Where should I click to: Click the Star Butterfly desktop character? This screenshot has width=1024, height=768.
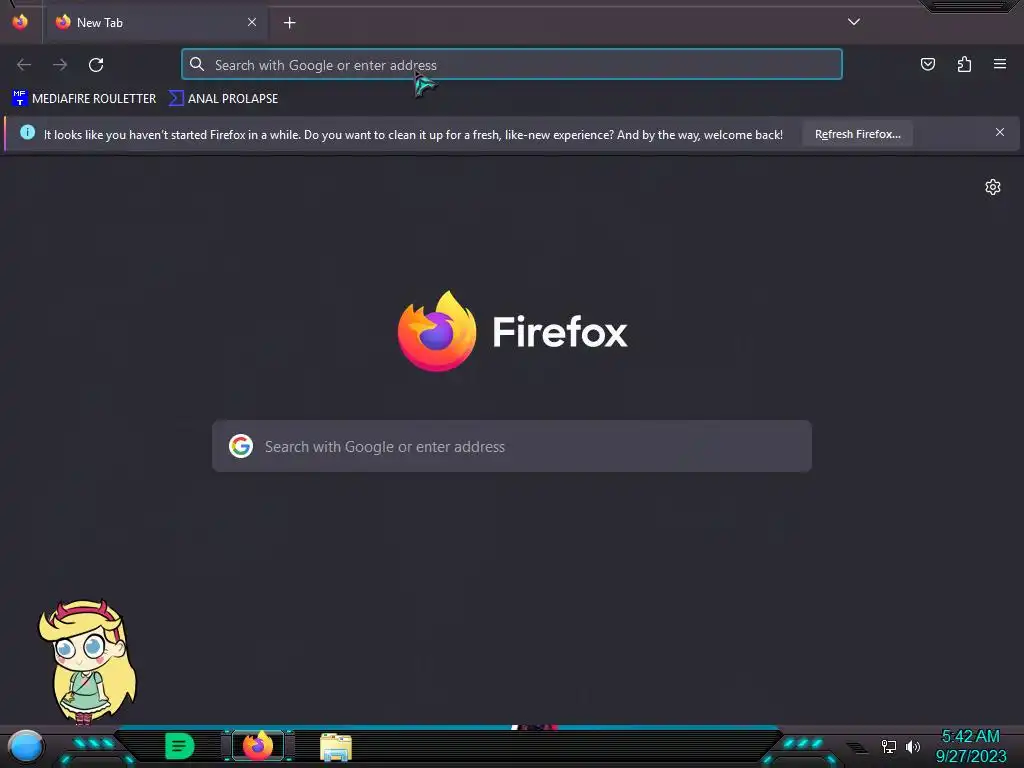point(87,662)
